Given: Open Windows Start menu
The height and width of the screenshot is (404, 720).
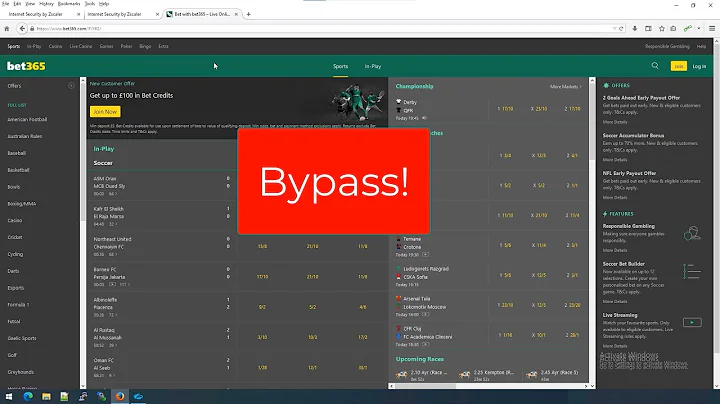Looking at the screenshot, I should [x=9, y=396].
